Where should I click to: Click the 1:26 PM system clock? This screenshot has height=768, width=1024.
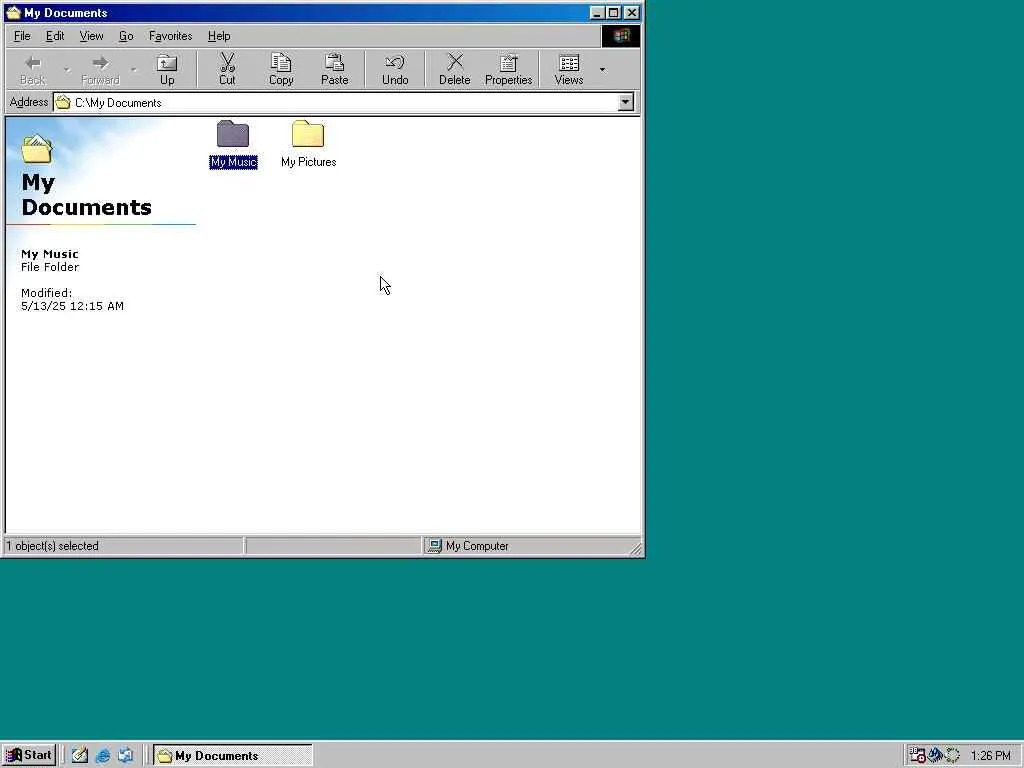(x=991, y=756)
